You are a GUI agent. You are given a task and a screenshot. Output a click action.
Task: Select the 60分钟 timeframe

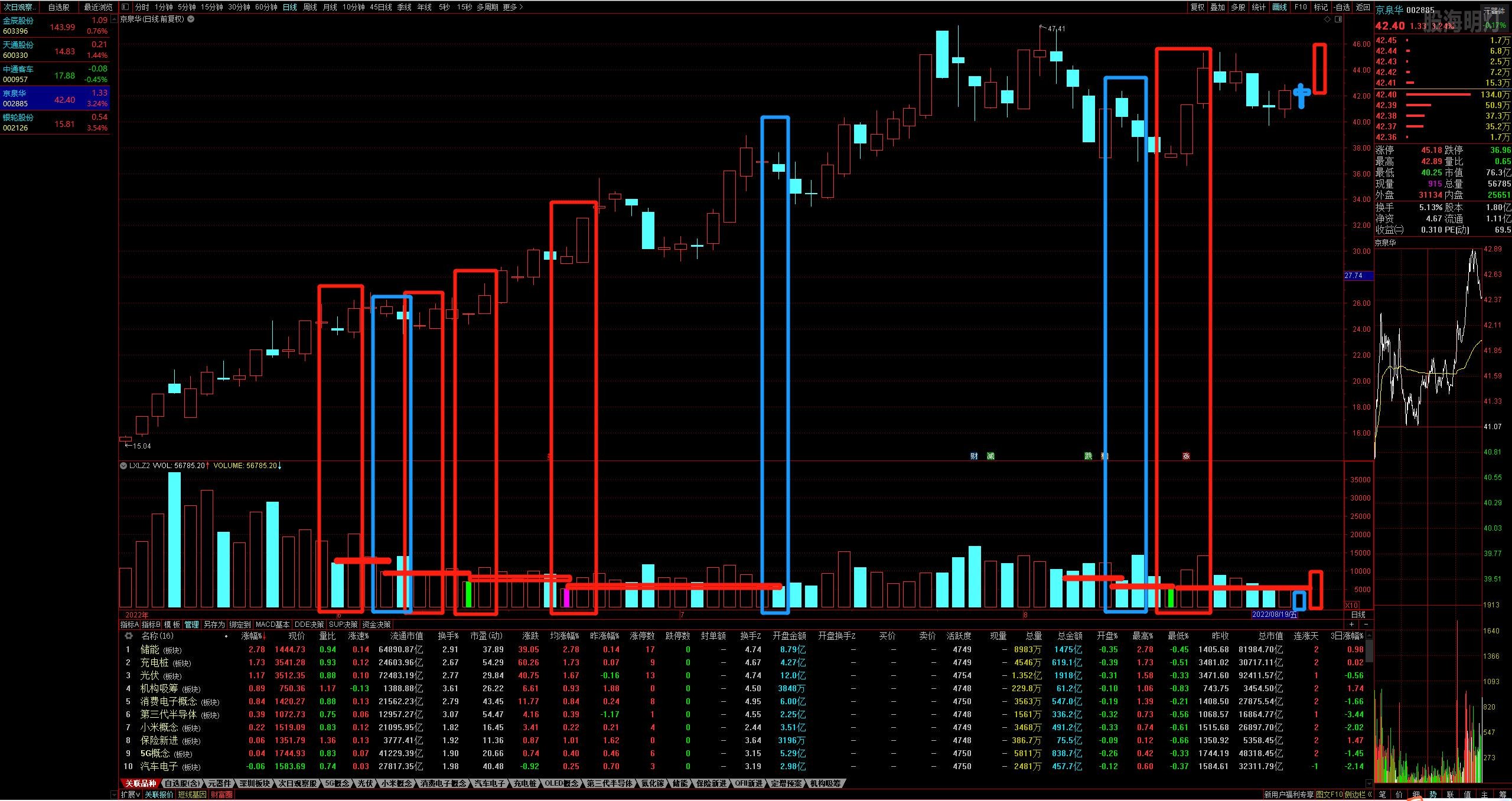[266, 7]
